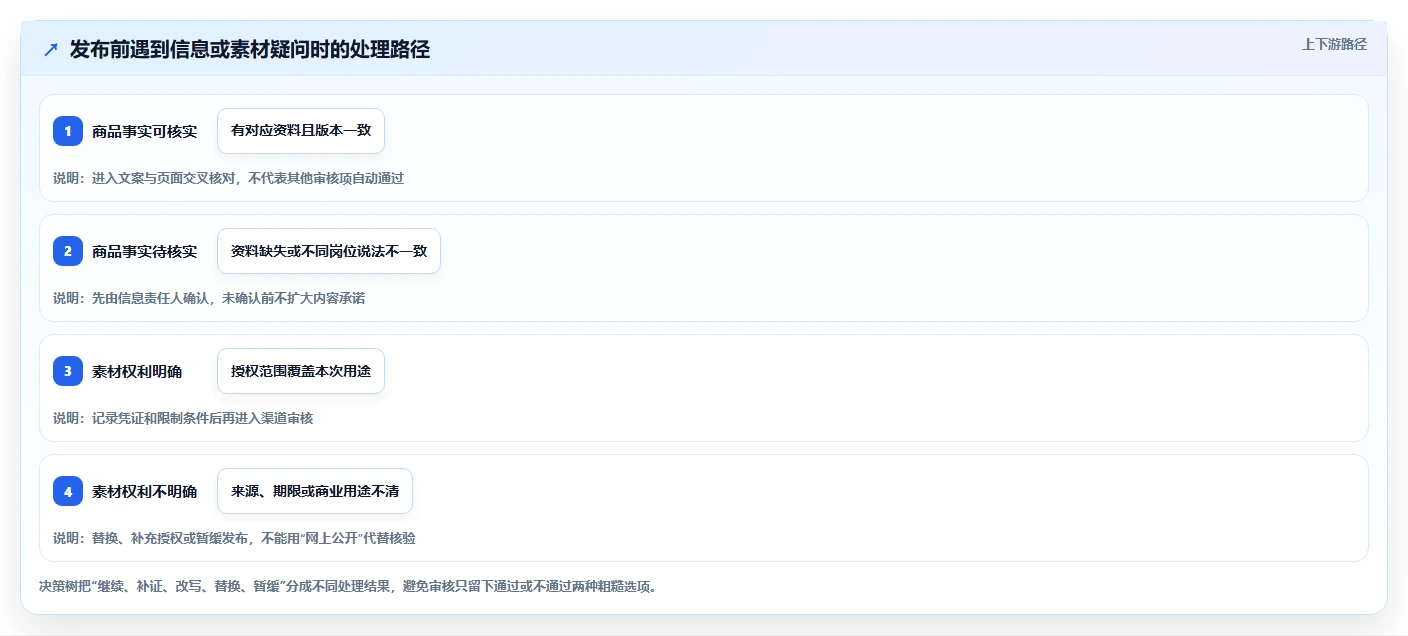The height and width of the screenshot is (636, 1408).
Task: Click the 素材权利不明确 step label
Action: click(144, 491)
